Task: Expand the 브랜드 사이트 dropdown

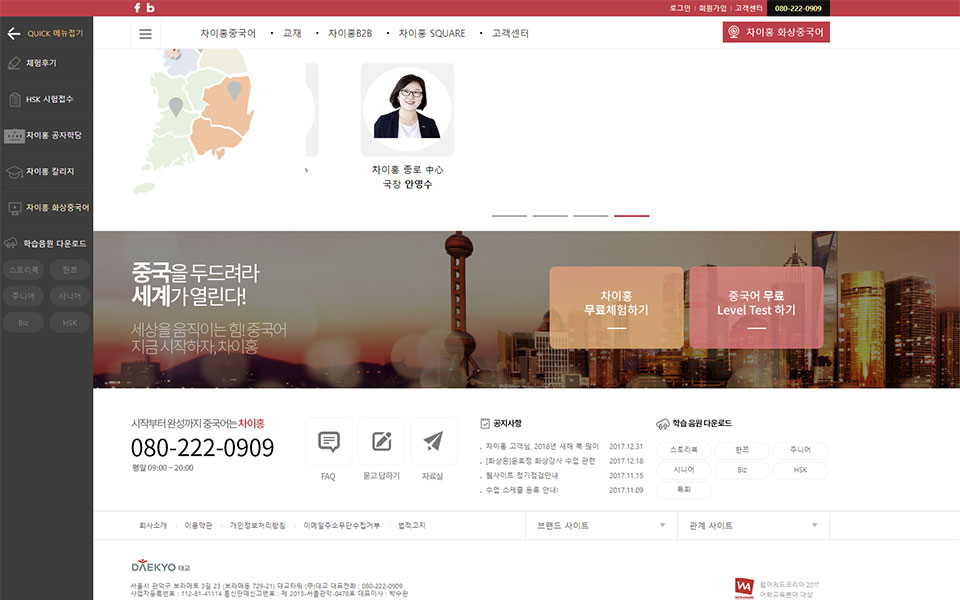Action: tap(600, 525)
